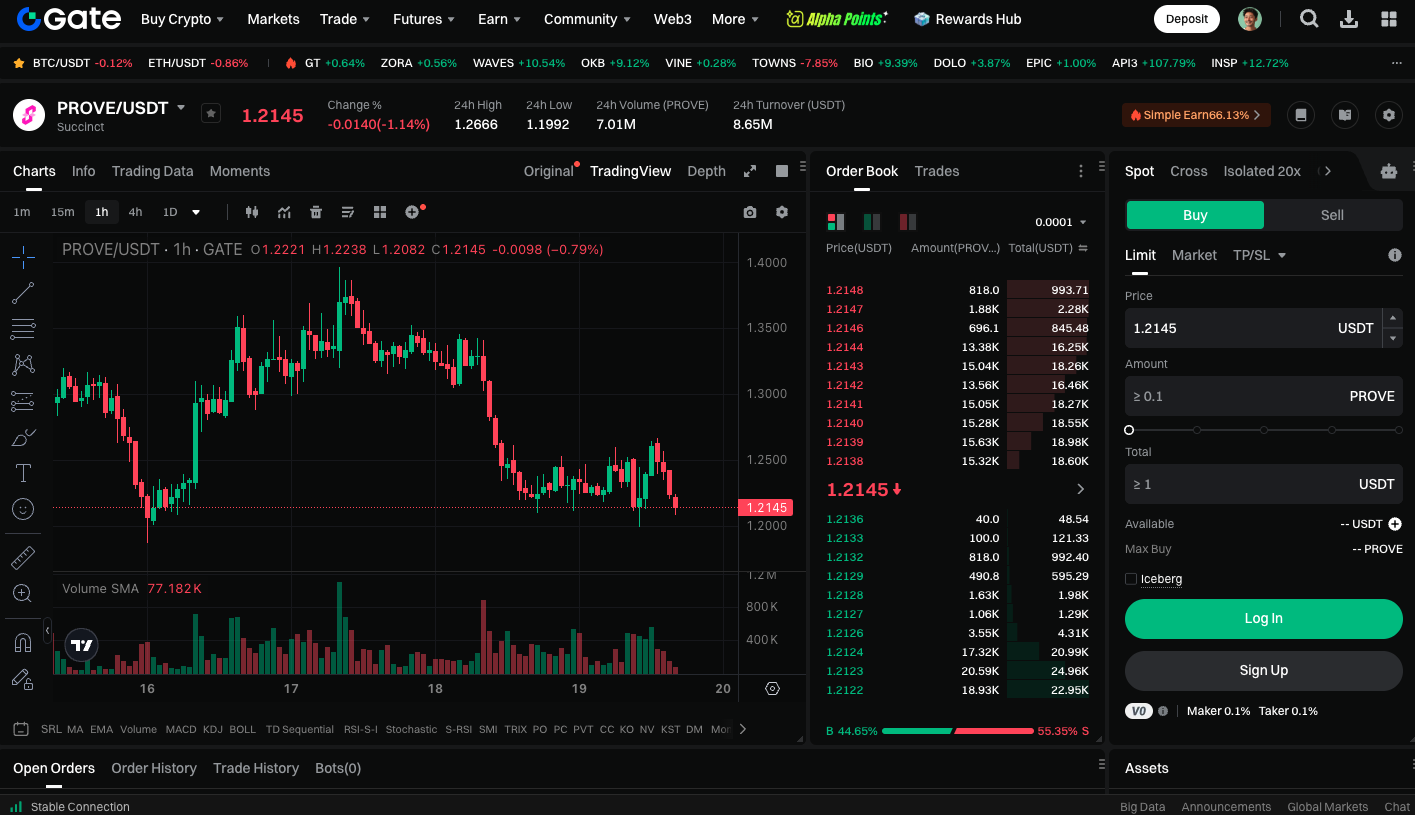Open the Rewards Hub link

(967, 19)
